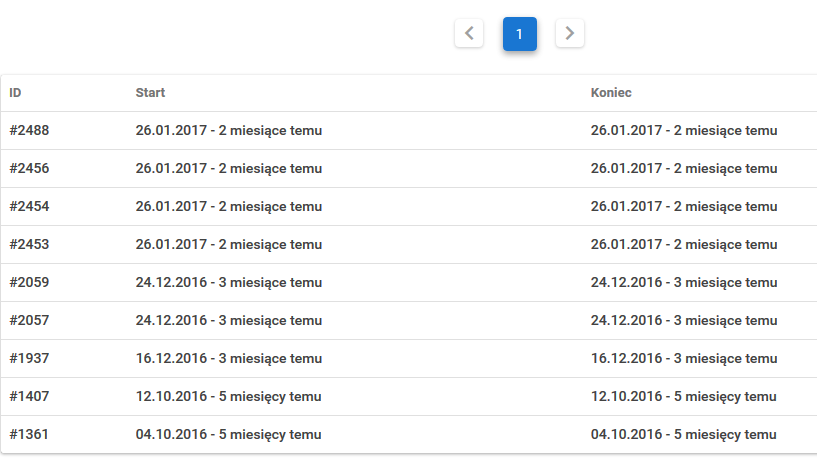Click Koniec date of row #1407
Image resolution: width=817 pixels, height=464 pixels.
684,397
